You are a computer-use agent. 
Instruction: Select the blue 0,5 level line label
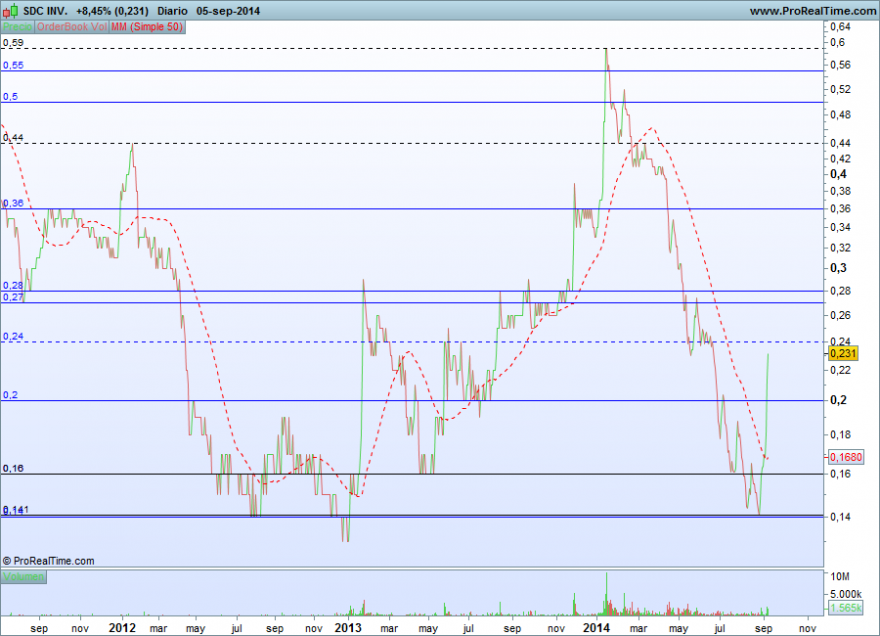(x=10, y=97)
